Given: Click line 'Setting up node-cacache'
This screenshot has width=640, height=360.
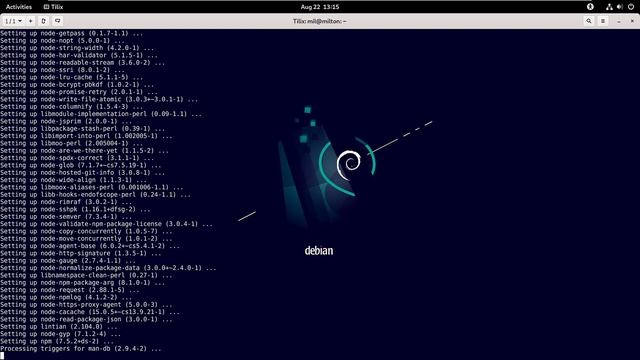Looking at the screenshot, I should 90,312.
